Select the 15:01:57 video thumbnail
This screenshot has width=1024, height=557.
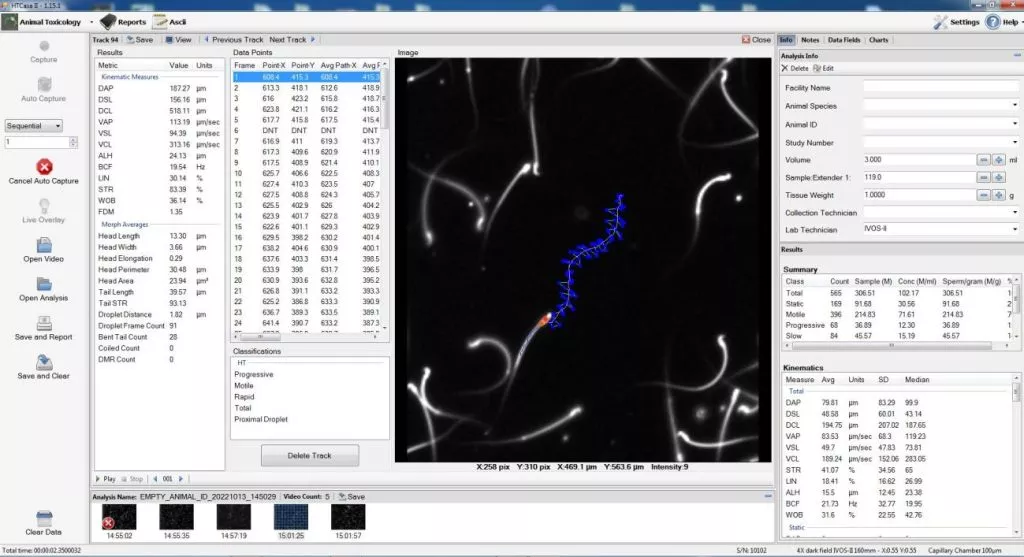(x=348, y=517)
